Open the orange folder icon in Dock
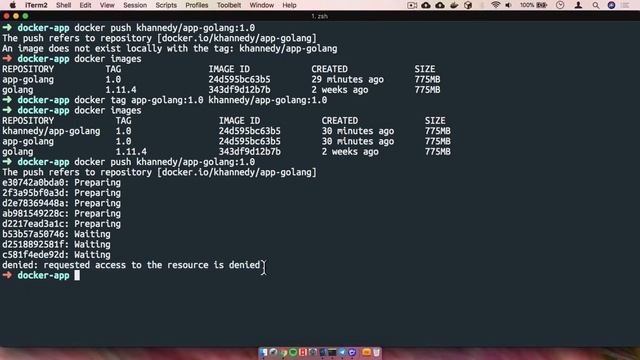This screenshot has height=360, width=640. click(x=366, y=352)
